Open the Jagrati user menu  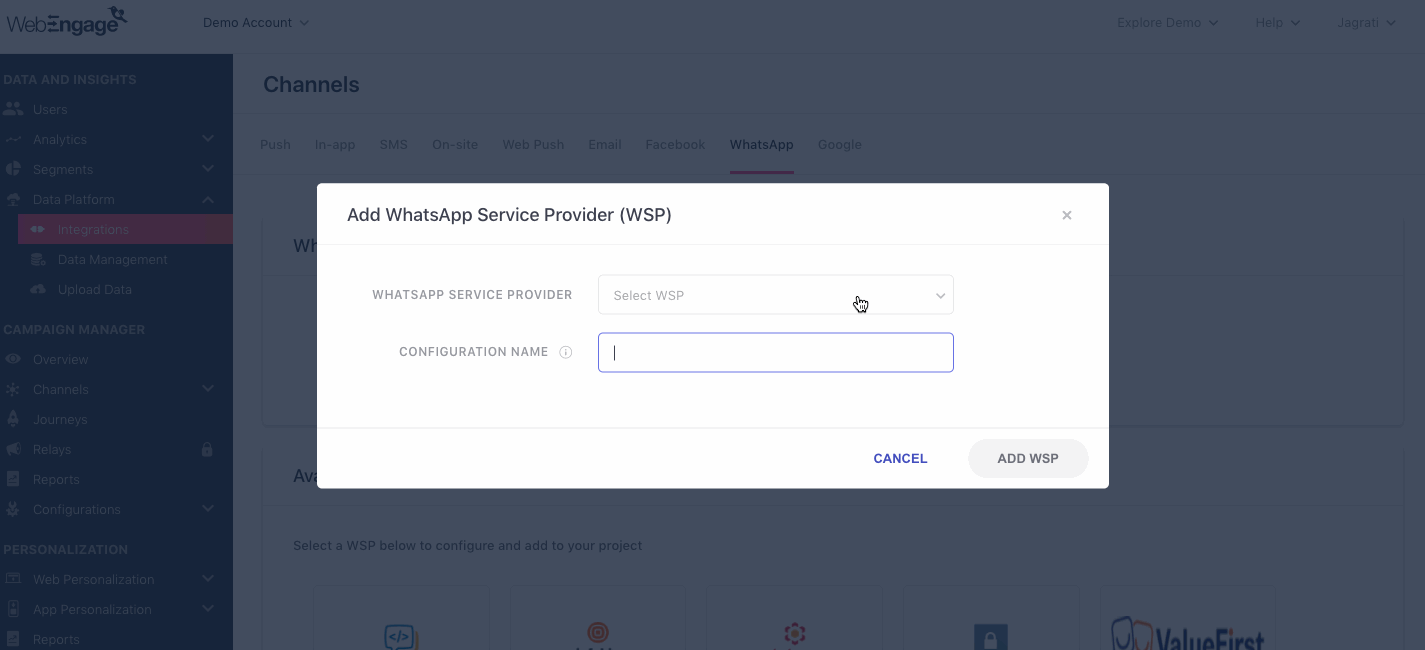click(x=1366, y=22)
